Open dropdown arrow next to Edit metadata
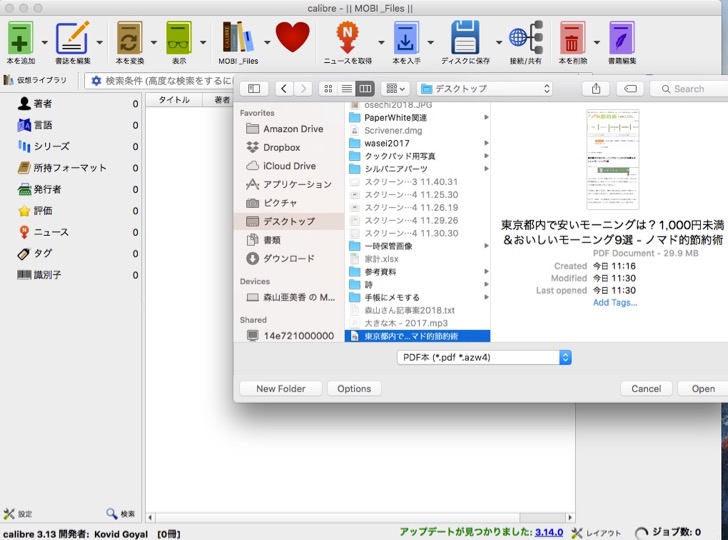 pyautogui.click(x=99, y=42)
